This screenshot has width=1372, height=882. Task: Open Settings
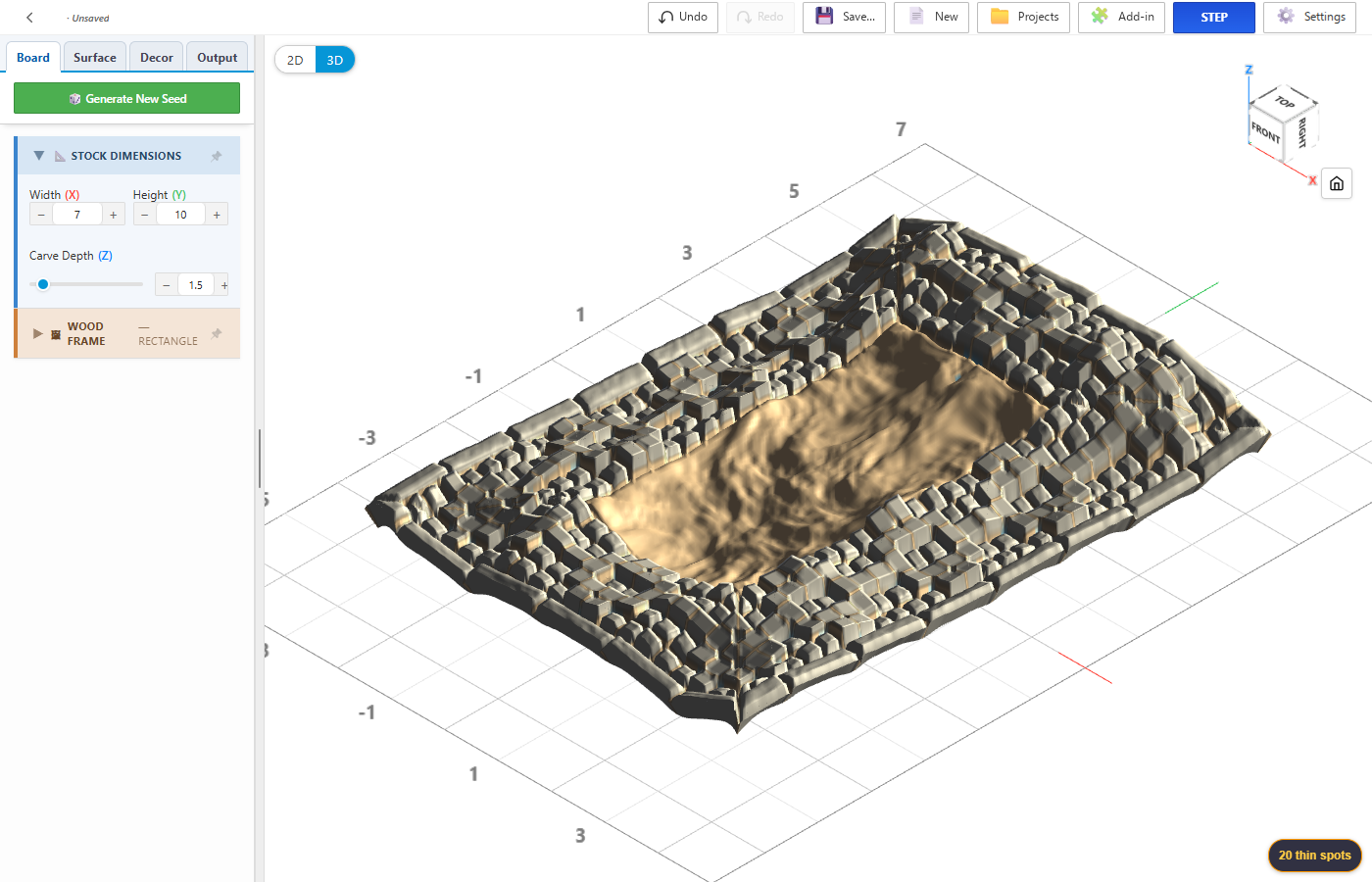1310,18
